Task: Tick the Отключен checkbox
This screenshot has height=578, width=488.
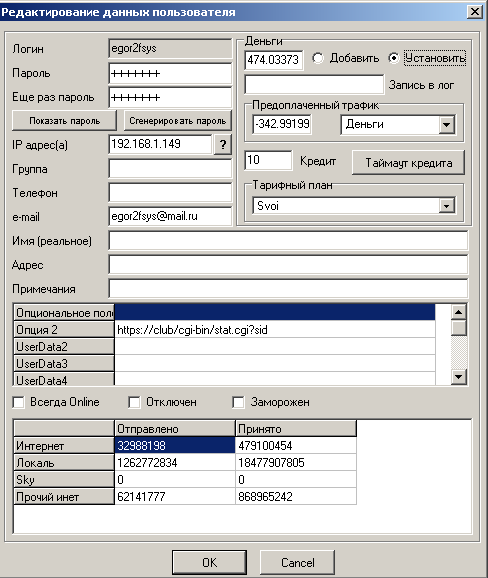Action: [134, 402]
